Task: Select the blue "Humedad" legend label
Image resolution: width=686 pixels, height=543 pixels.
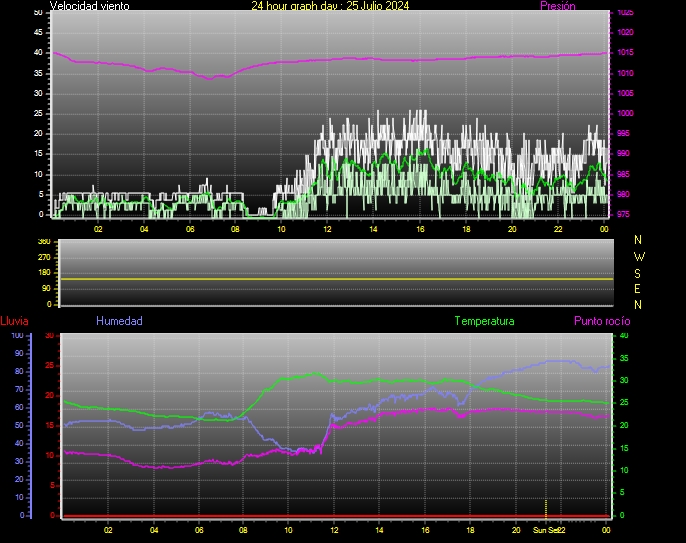Action: (119, 321)
